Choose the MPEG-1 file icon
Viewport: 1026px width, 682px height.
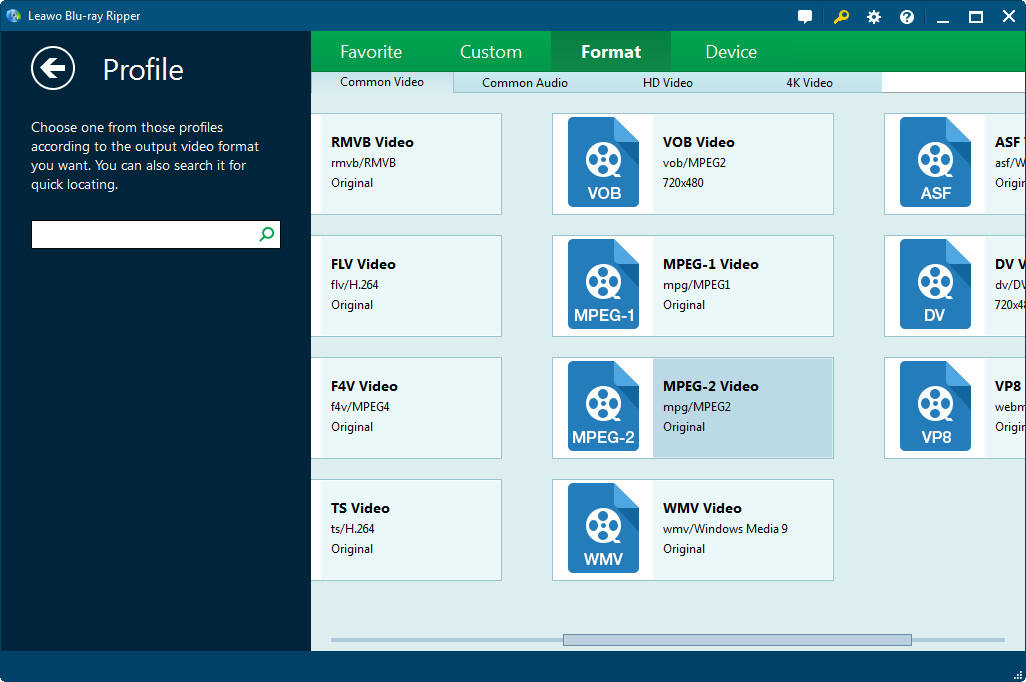click(x=603, y=285)
